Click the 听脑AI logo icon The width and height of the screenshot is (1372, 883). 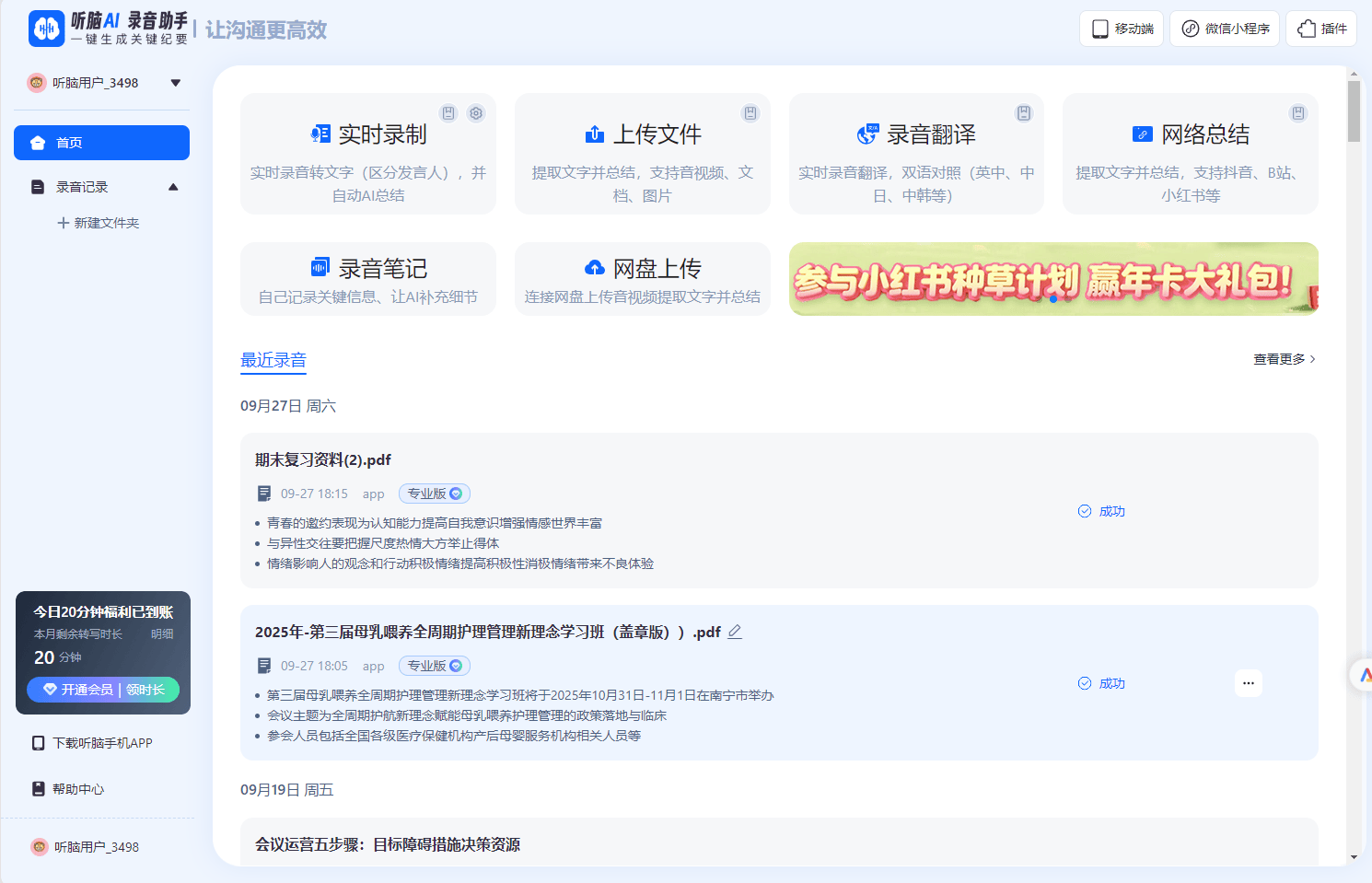[46, 29]
